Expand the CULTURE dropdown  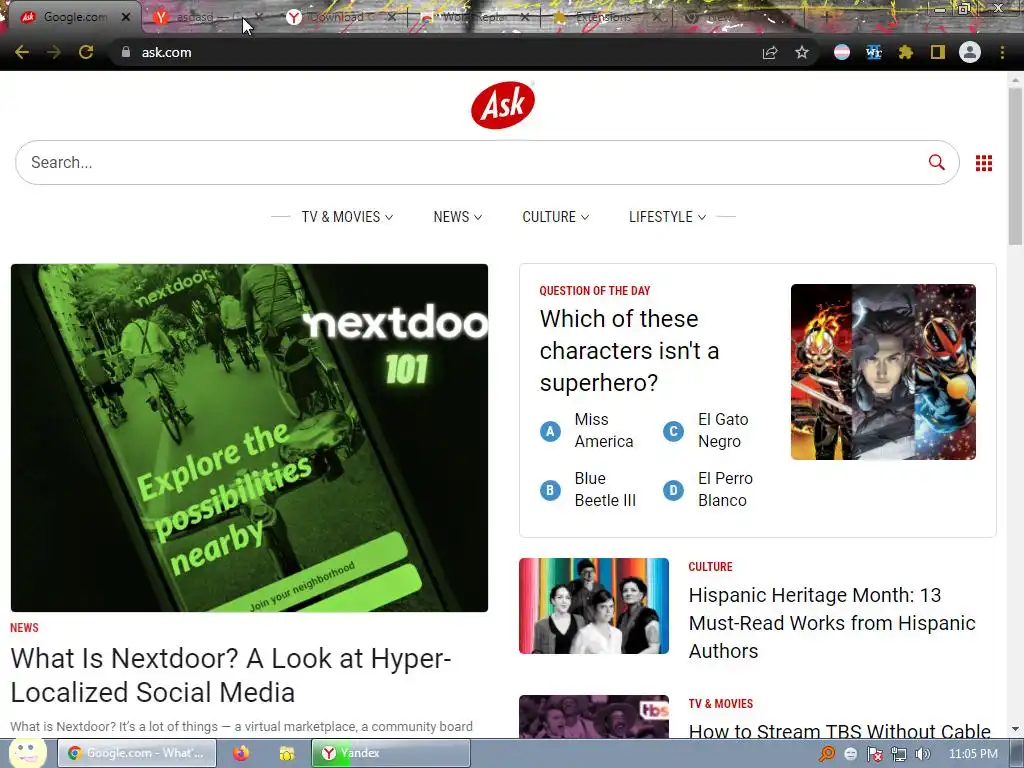(x=555, y=217)
